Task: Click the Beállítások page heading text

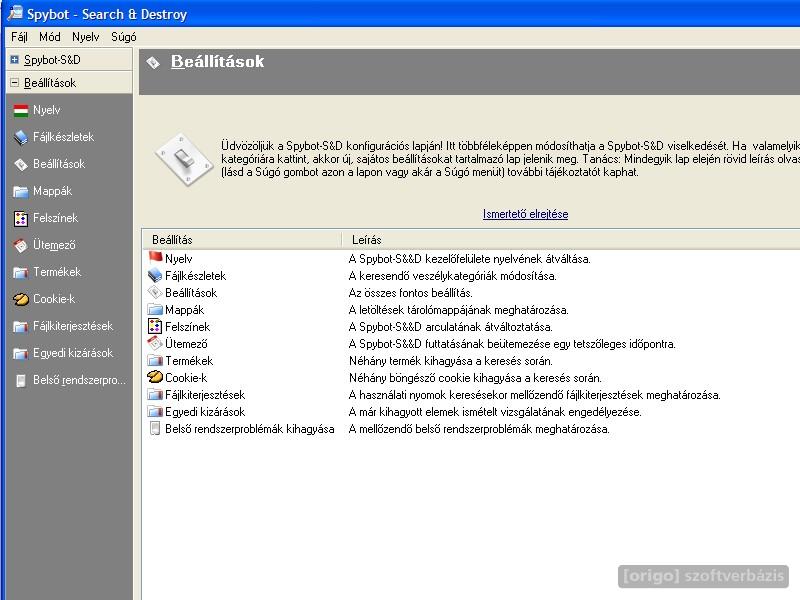Action: point(217,62)
